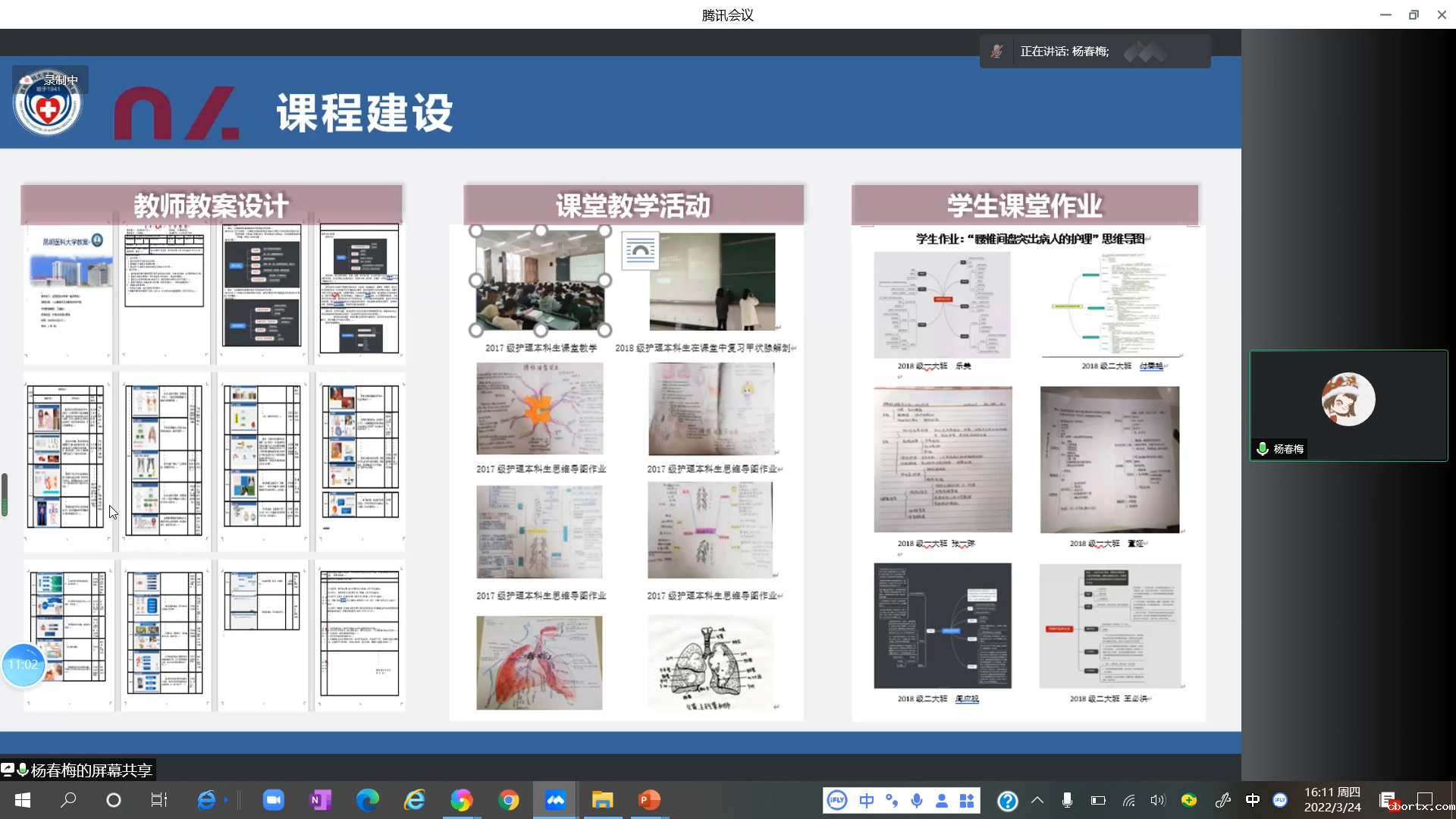1456x819 pixels.
Task: Click the blue help question mark icon
Action: click(x=1007, y=800)
